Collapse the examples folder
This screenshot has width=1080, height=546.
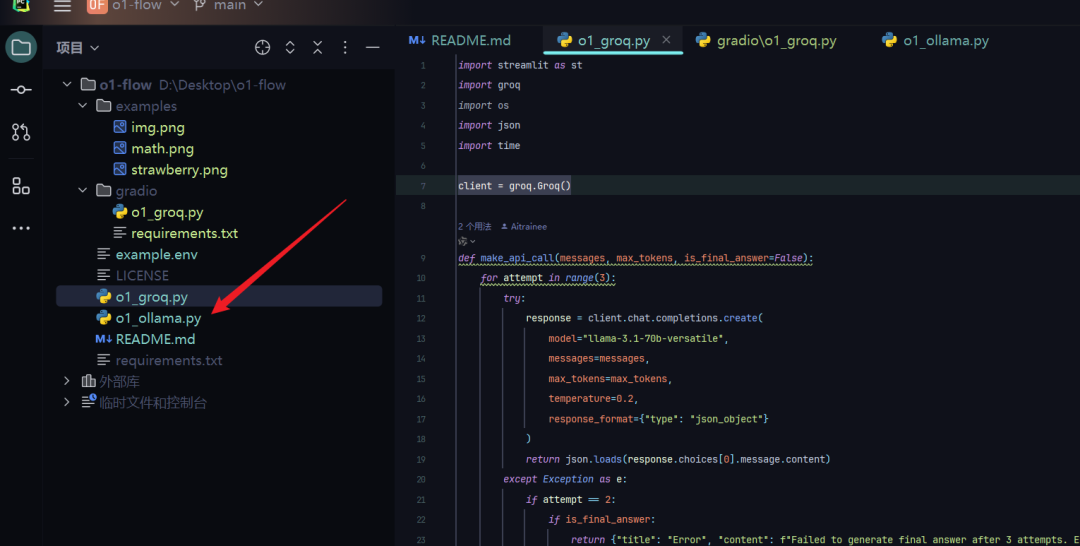(83, 106)
